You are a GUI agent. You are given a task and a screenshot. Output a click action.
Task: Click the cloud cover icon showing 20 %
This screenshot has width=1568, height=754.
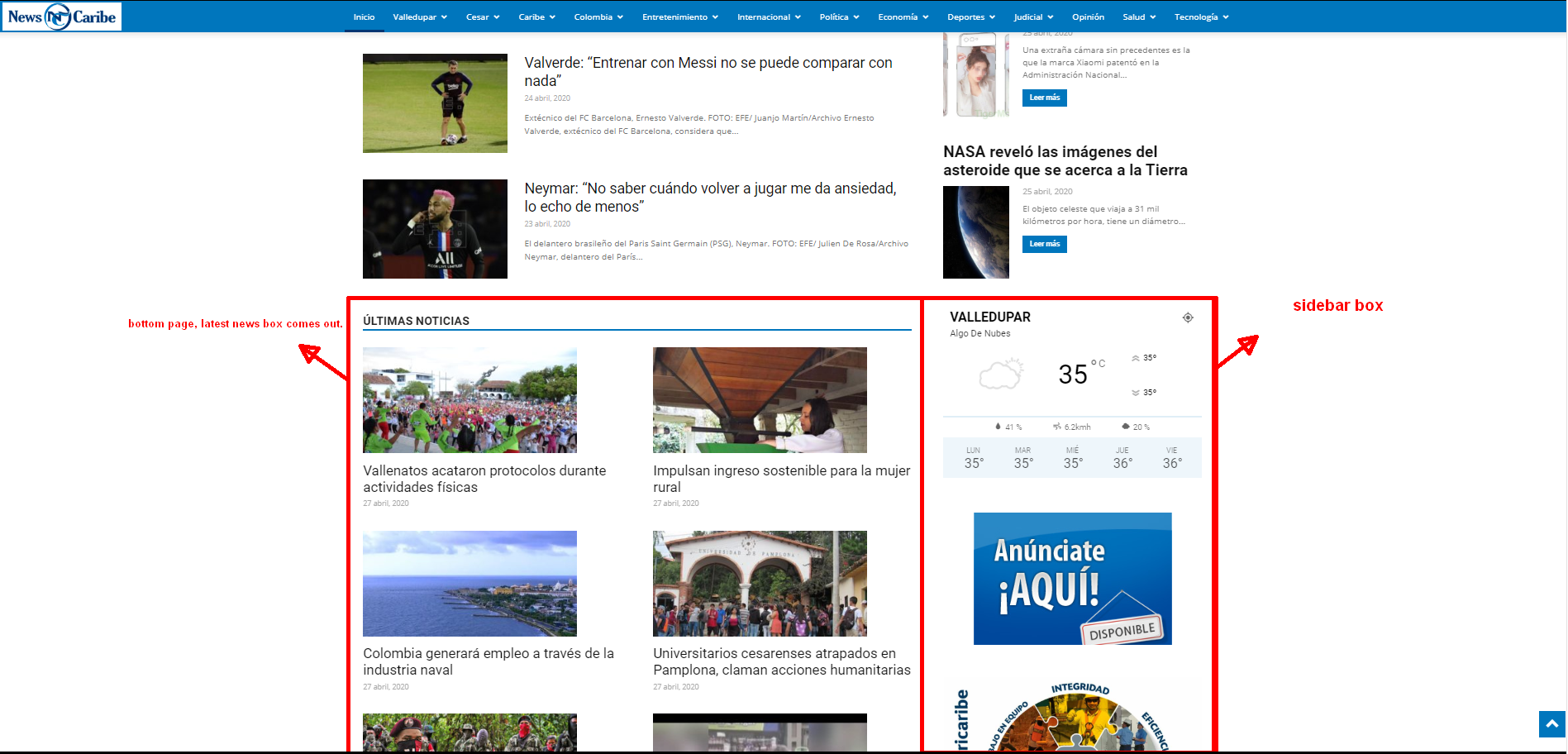click(x=1126, y=427)
